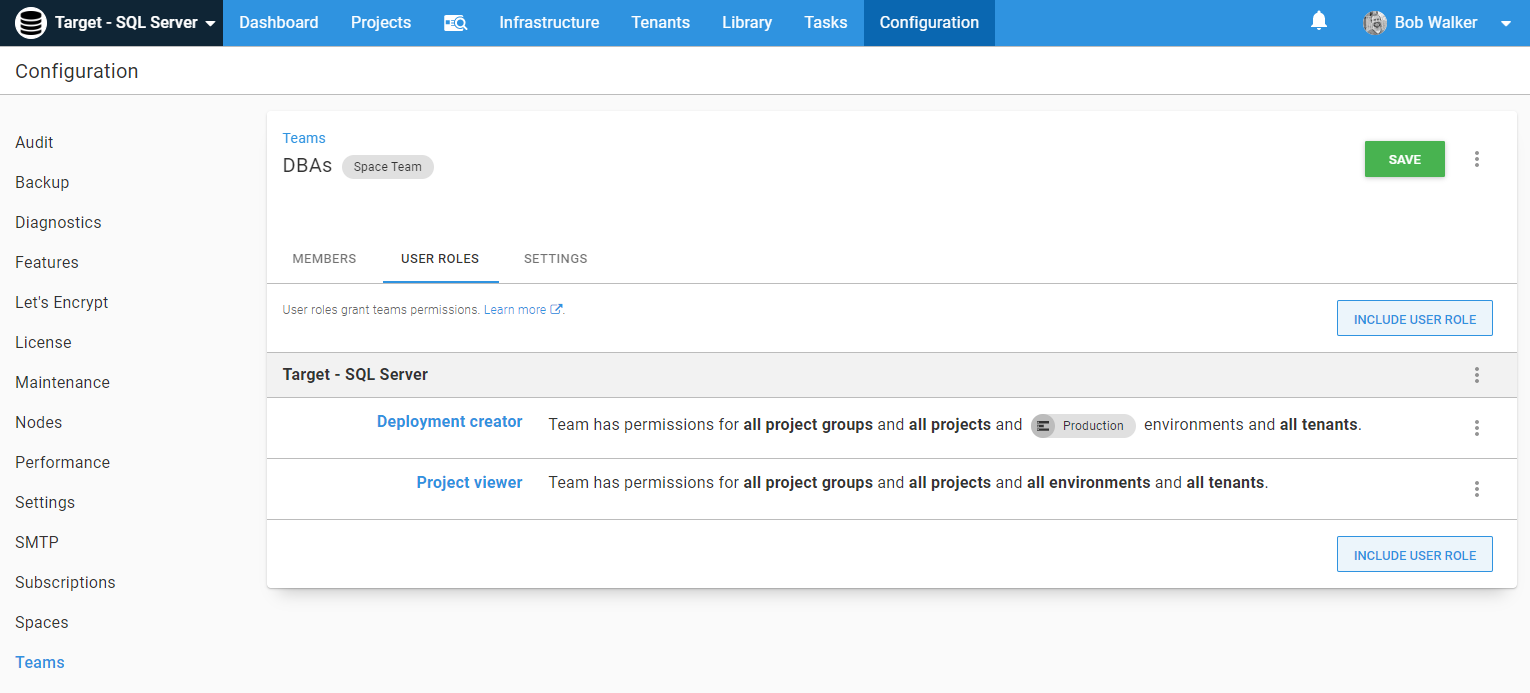Click the Octopus space logo icon

click(31, 22)
